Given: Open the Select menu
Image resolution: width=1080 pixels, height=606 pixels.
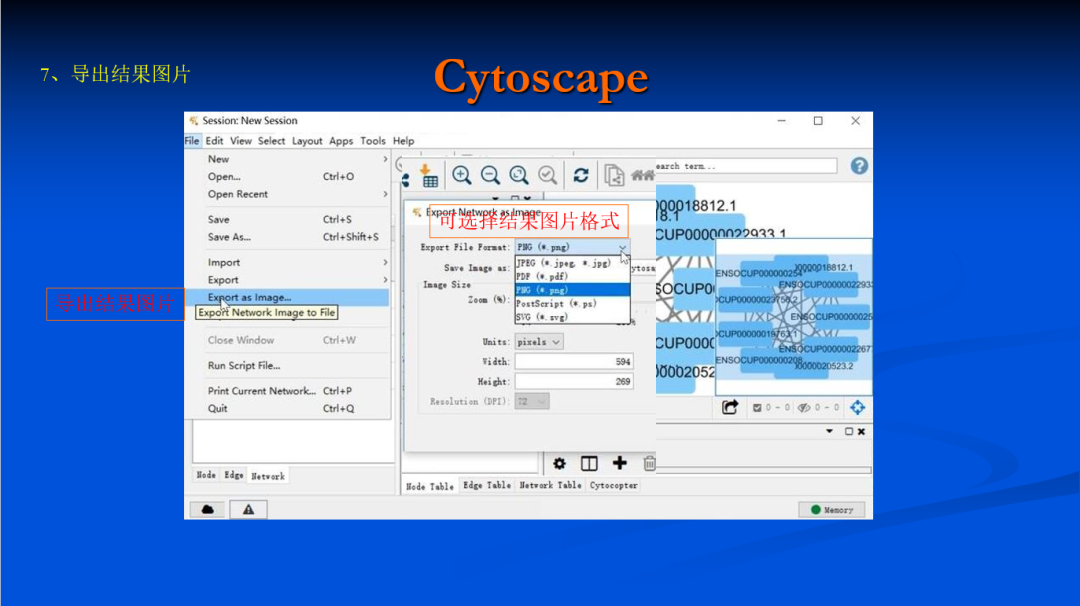Looking at the screenshot, I should (271, 140).
